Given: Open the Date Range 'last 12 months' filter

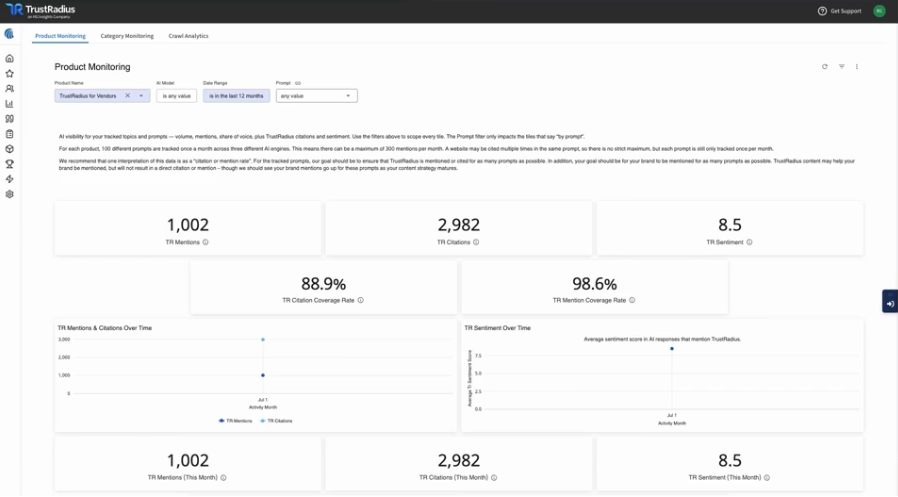Looking at the screenshot, I should pyautogui.click(x=236, y=96).
